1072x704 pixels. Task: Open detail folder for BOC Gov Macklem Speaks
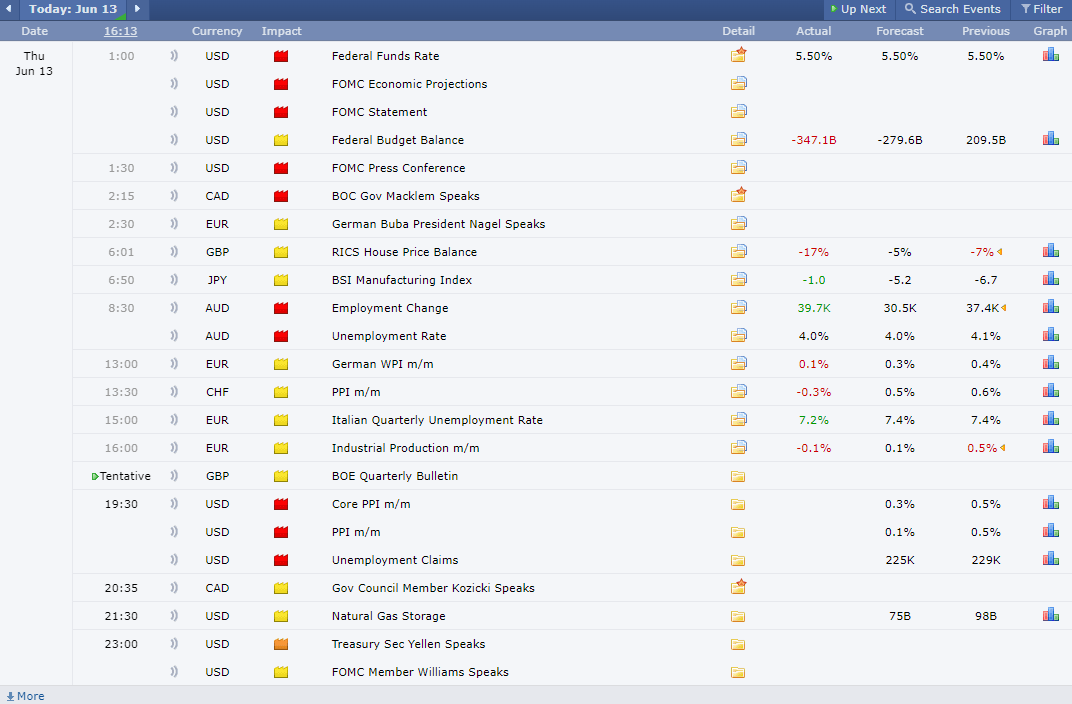(x=738, y=195)
